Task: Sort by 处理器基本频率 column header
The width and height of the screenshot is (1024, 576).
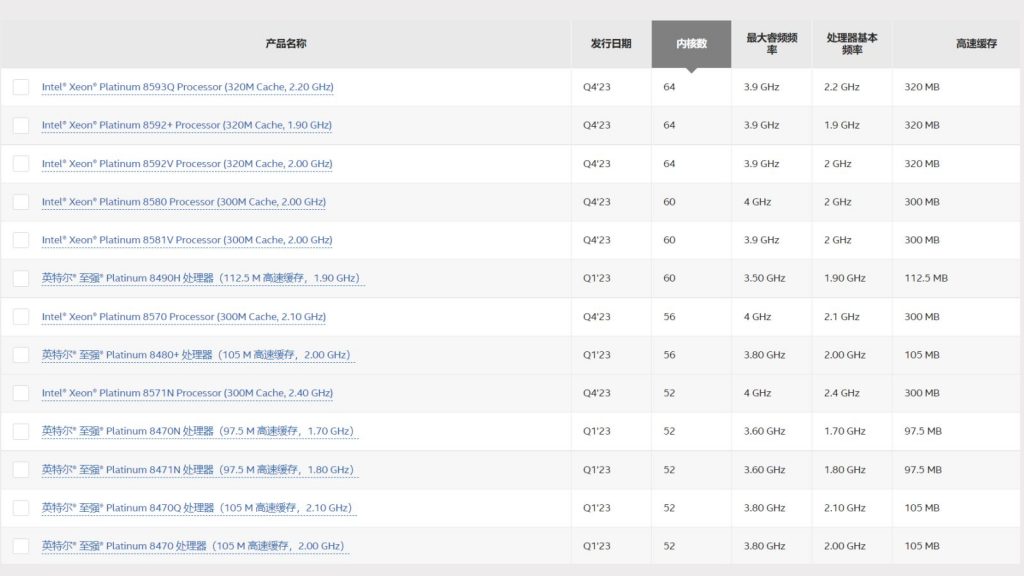Action: click(852, 44)
